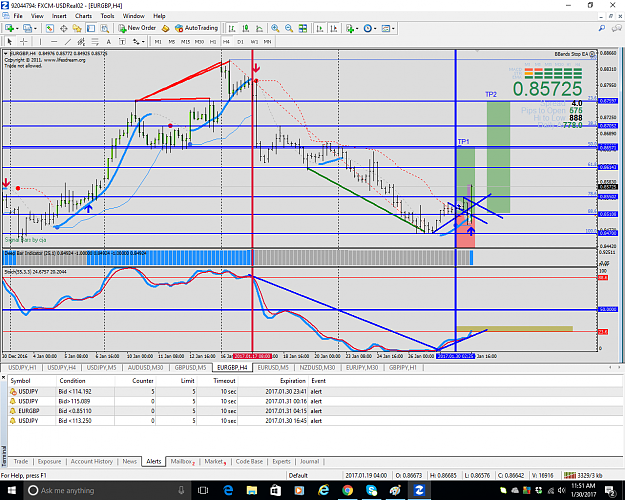625x500 pixels.
Task: Expand the New Chart dropdown arrow
Action: pyautogui.click(x=17, y=29)
